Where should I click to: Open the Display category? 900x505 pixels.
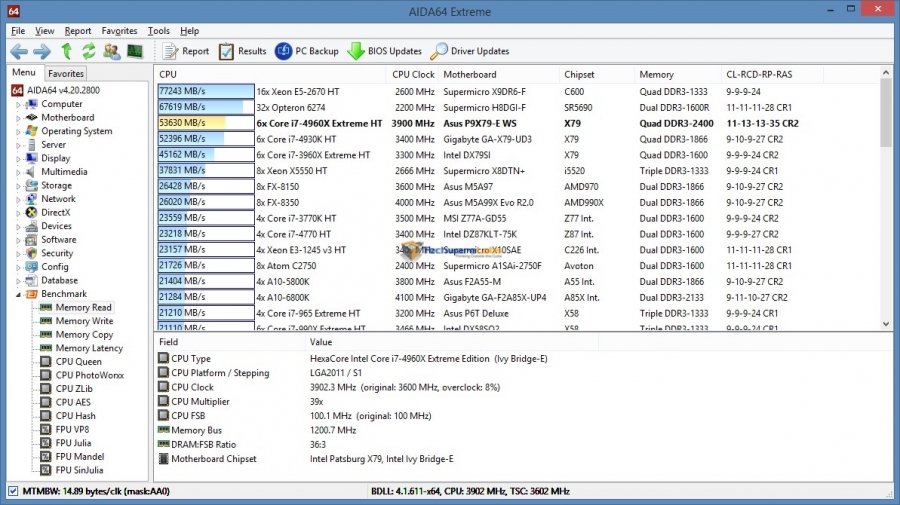pos(55,158)
